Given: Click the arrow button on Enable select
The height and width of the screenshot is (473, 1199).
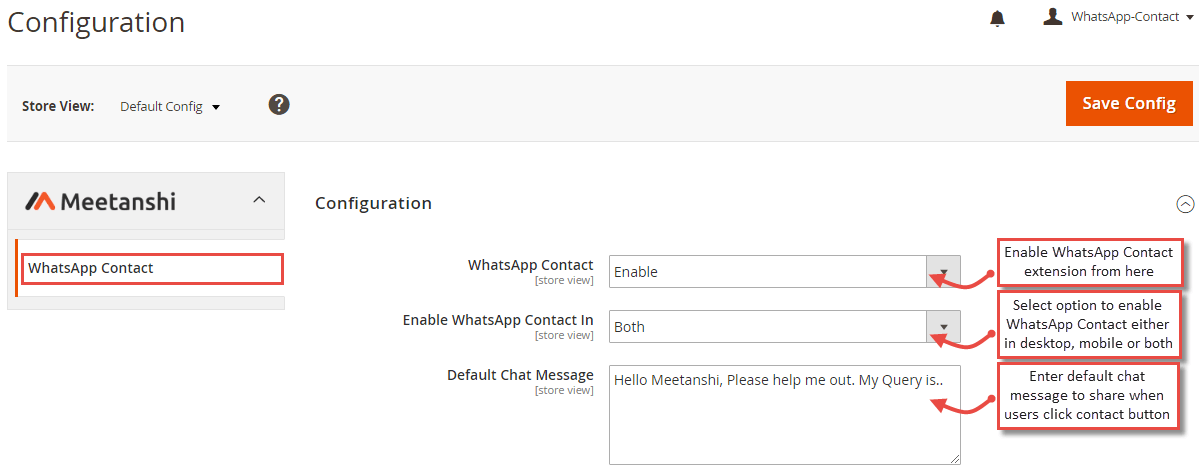Looking at the screenshot, I should [x=944, y=271].
